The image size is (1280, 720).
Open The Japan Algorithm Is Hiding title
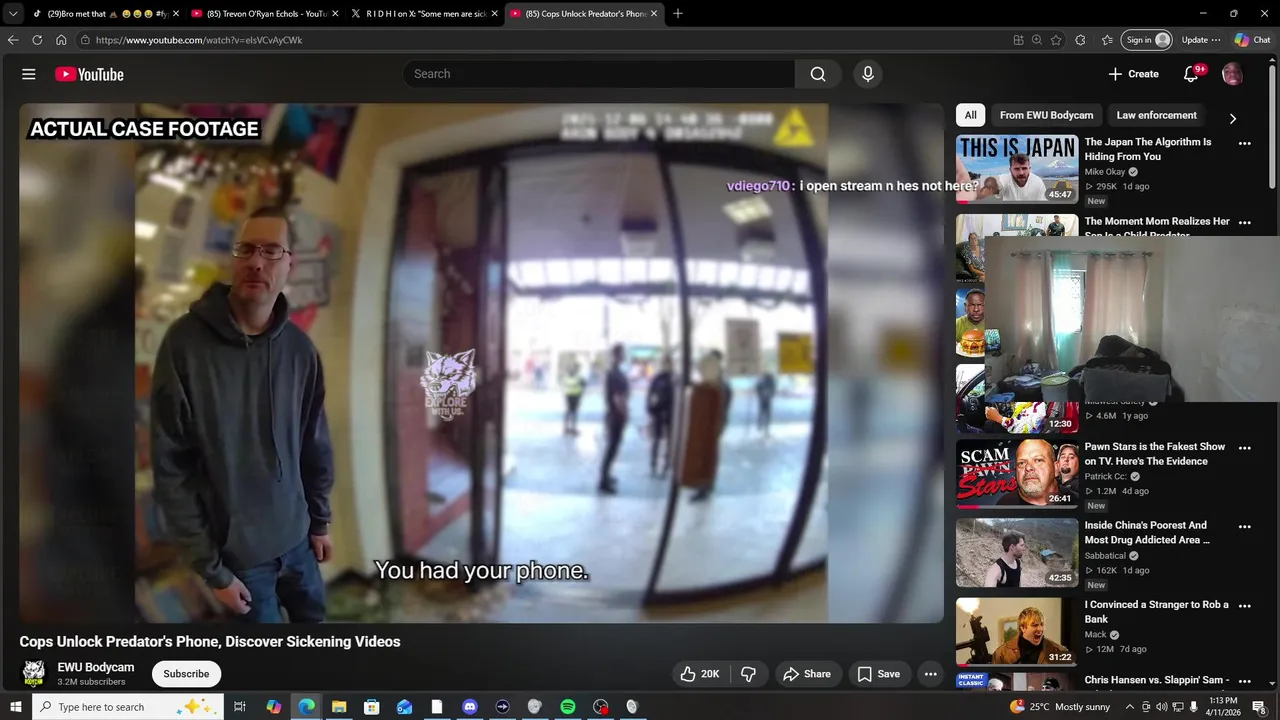pyautogui.click(x=1147, y=149)
